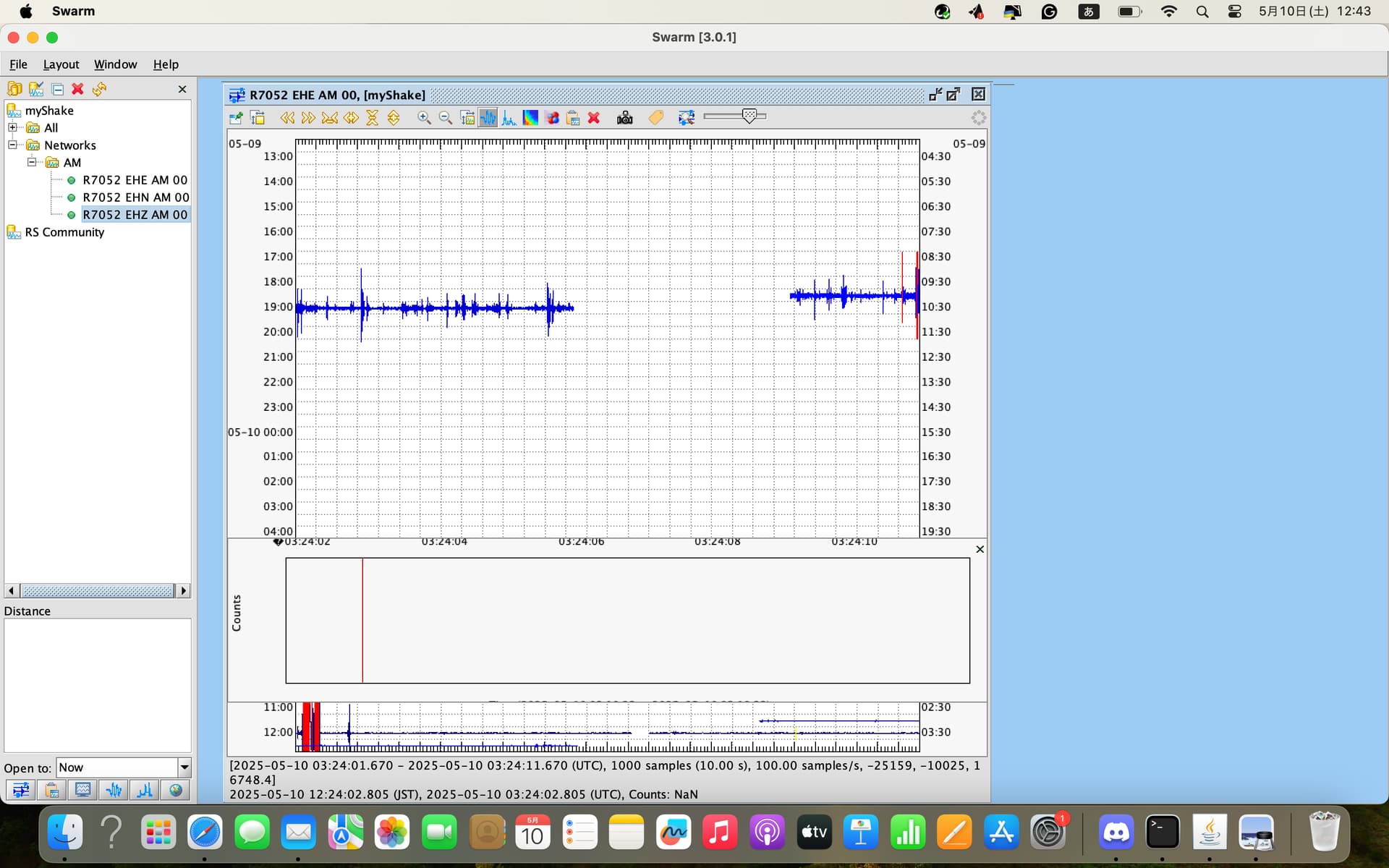Viewport: 1389px width, 868px height.
Task: Click the channel list horizontal scrollbar
Action: [97, 591]
